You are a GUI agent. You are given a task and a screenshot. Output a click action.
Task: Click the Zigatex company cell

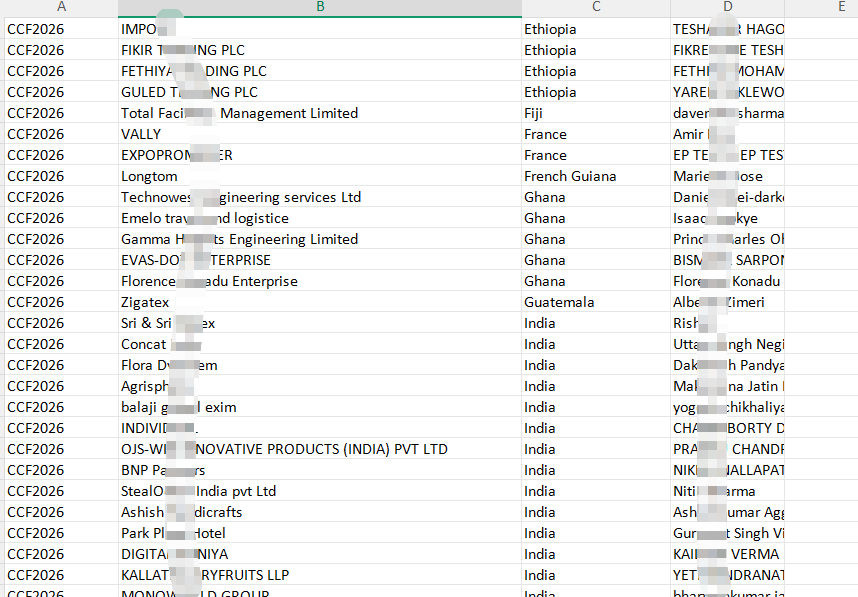[x=319, y=302]
